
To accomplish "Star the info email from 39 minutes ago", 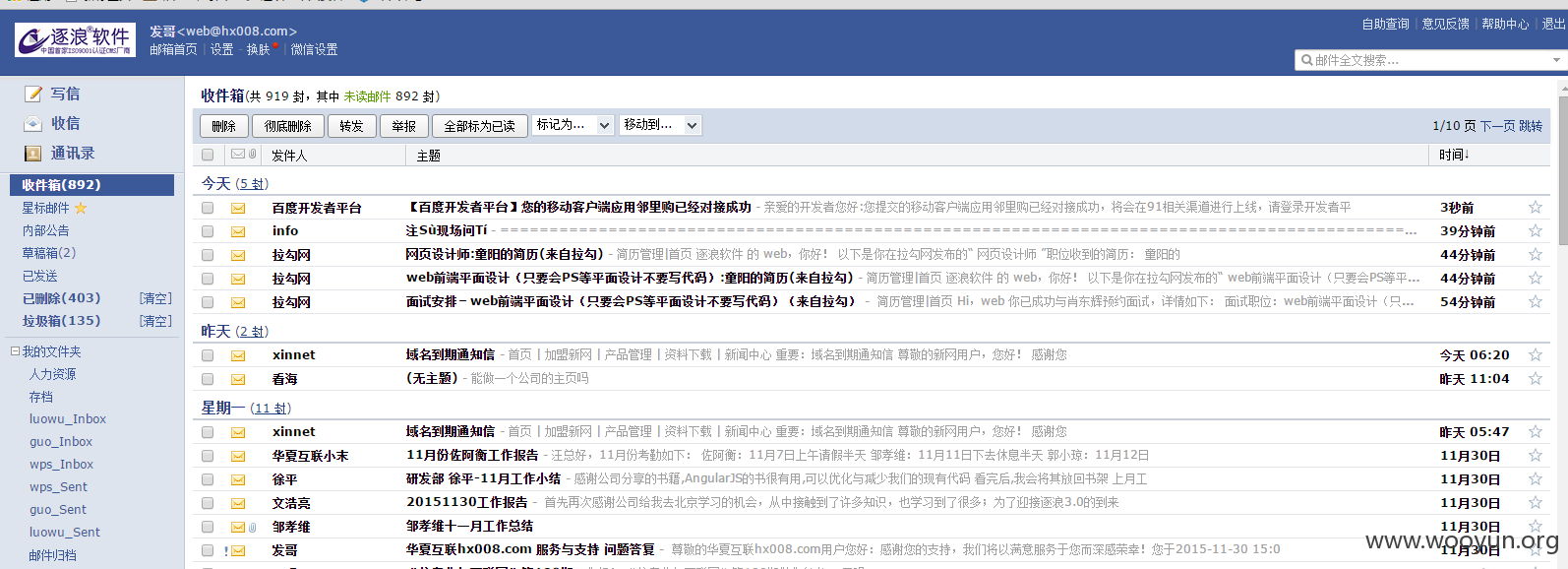I will (x=1535, y=231).
